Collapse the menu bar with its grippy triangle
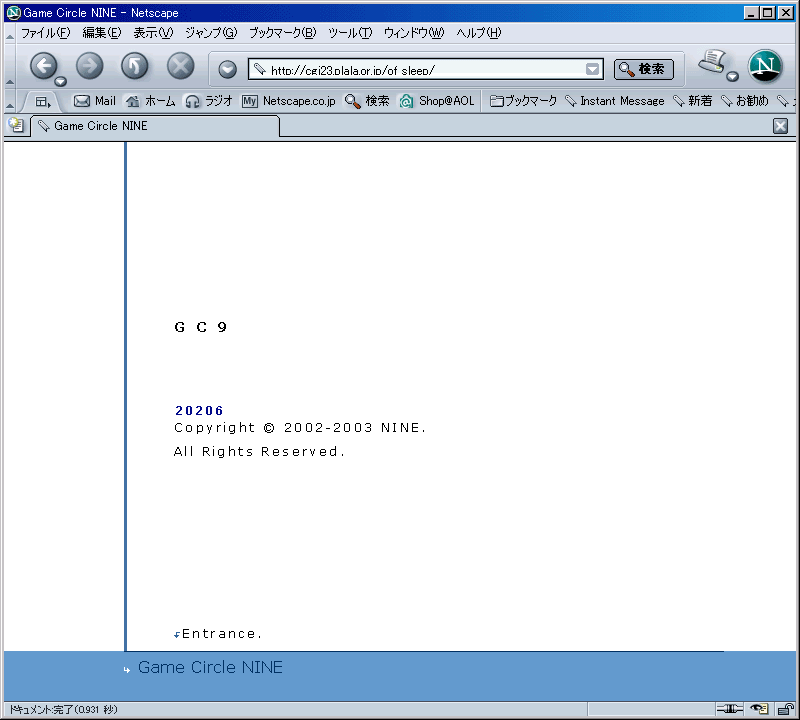The height and width of the screenshot is (720, 800). [10, 36]
